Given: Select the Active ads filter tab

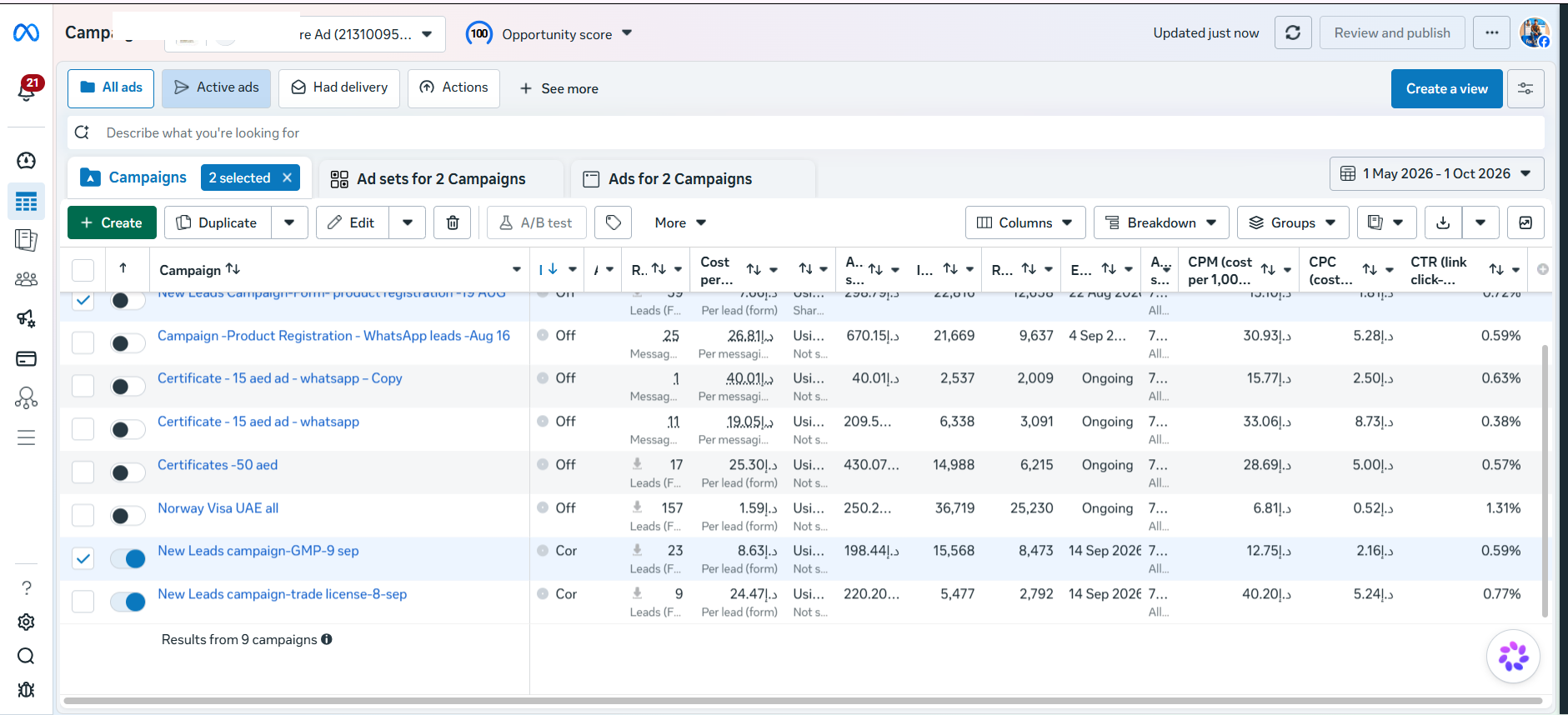Looking at the screenshot, I should (217, 88).
